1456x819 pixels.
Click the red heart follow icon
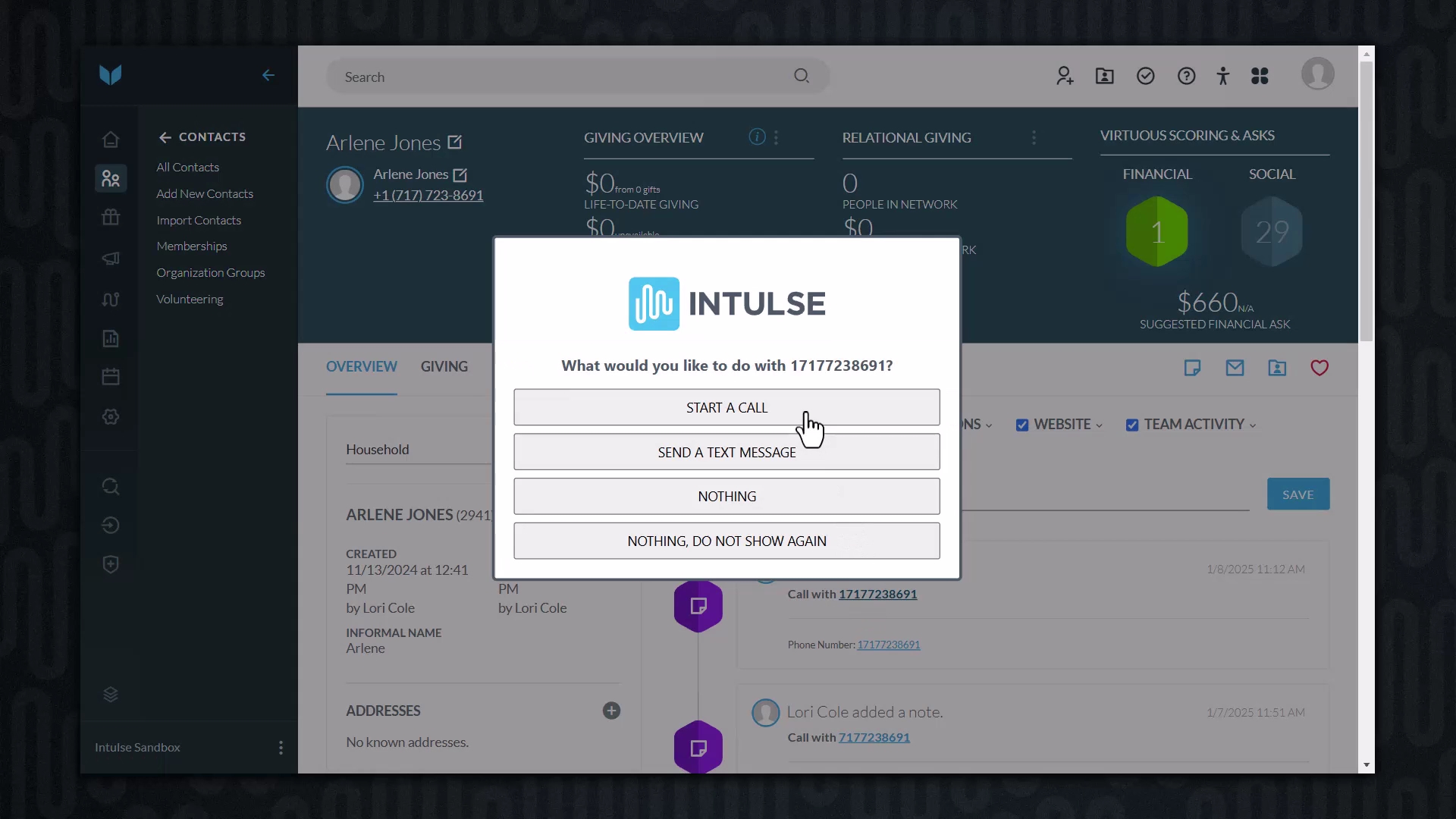tap(1319, 368)
